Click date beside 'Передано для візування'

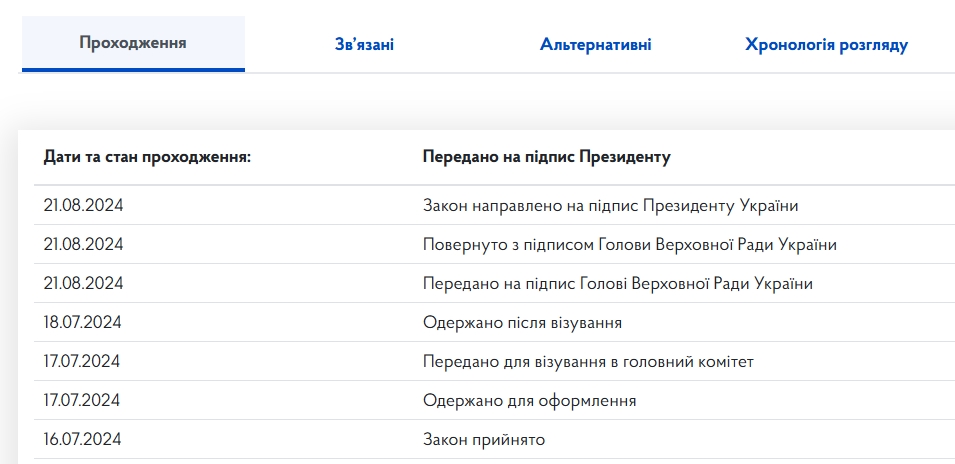click(x=82, y=361)
